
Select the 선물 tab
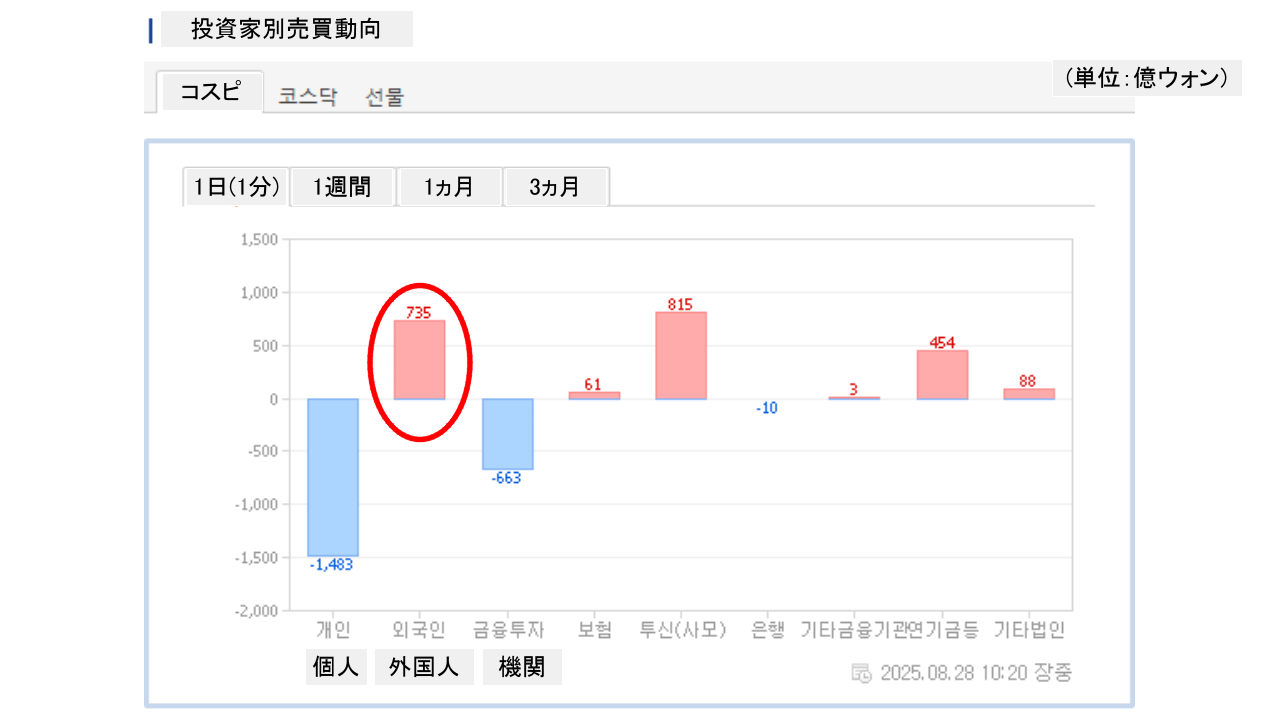[x=385, y=97]
